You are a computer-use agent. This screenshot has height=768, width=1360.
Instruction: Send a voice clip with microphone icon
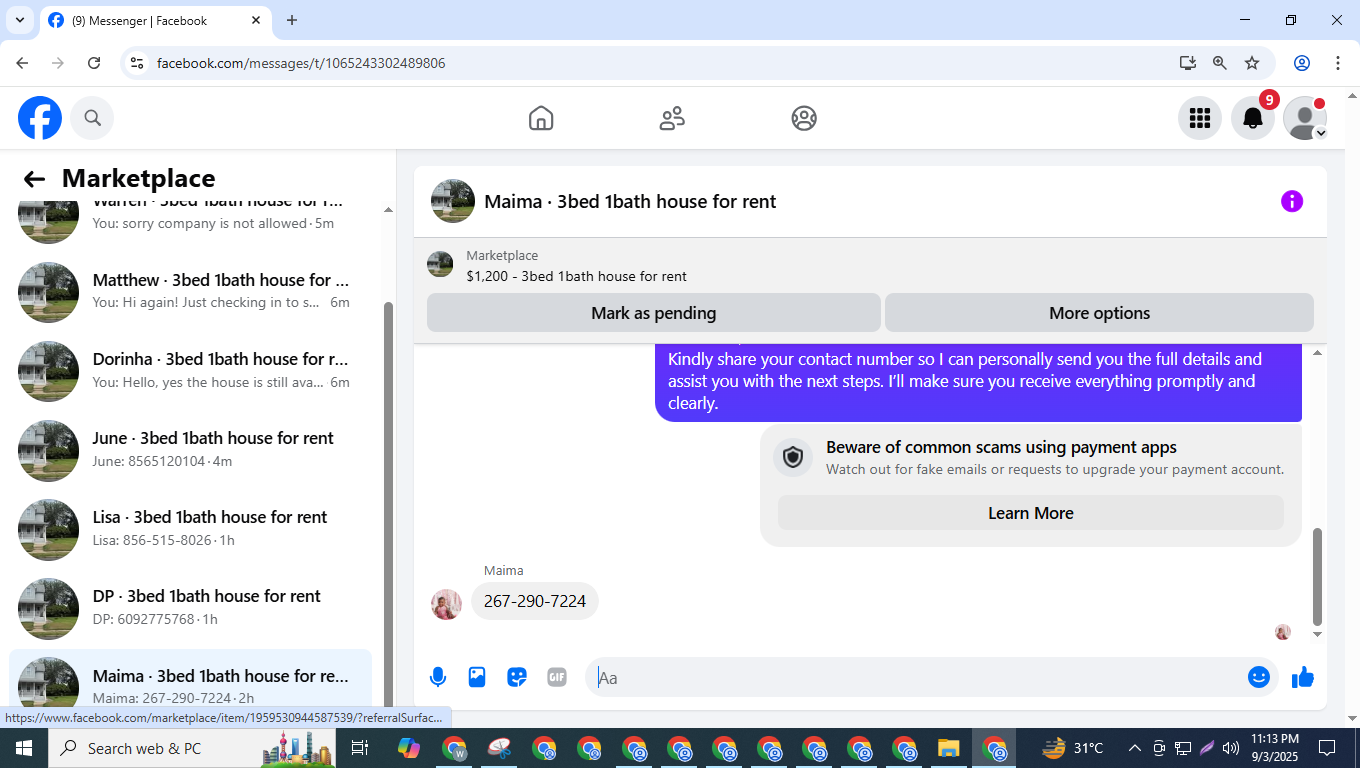pyautogui.click(x=437, y=677)
